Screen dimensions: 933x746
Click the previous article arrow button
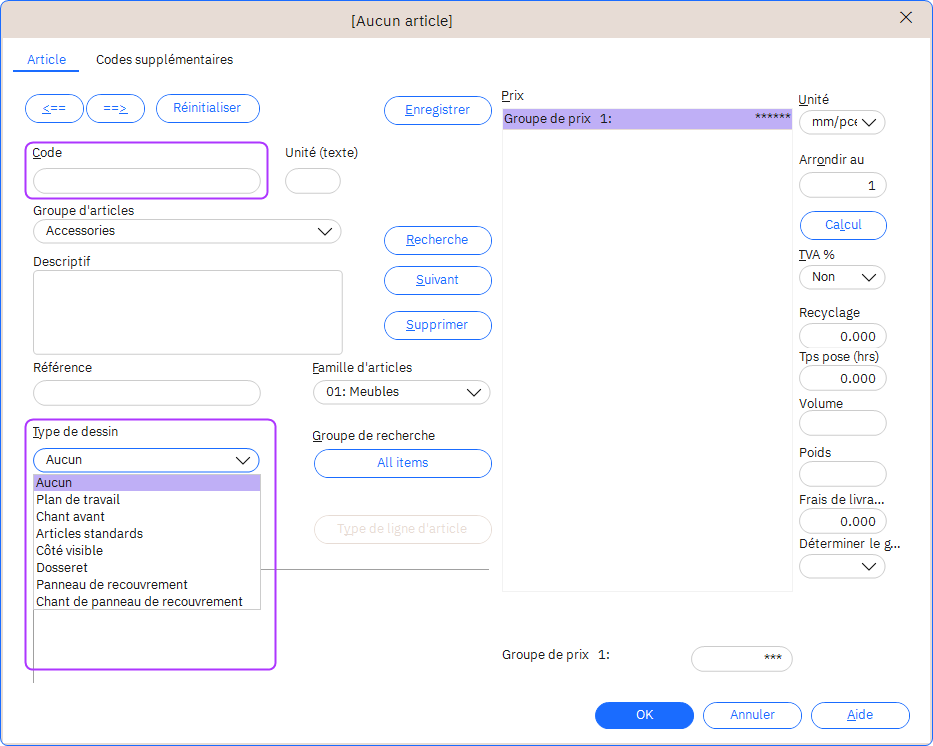(54, 108)
